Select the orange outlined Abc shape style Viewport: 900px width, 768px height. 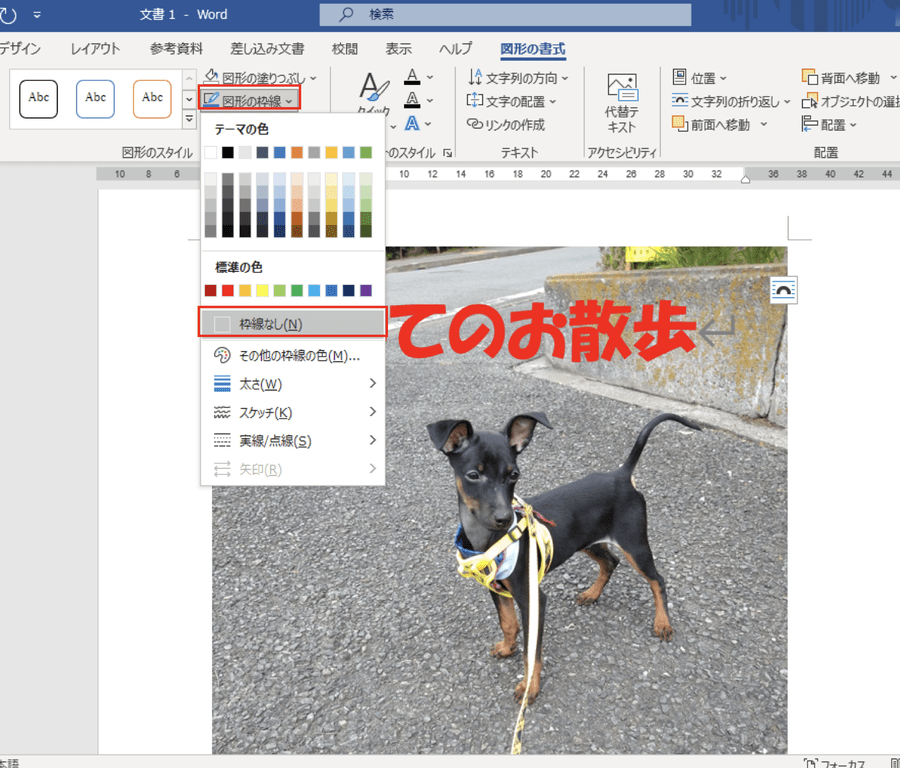pos(152,98)
